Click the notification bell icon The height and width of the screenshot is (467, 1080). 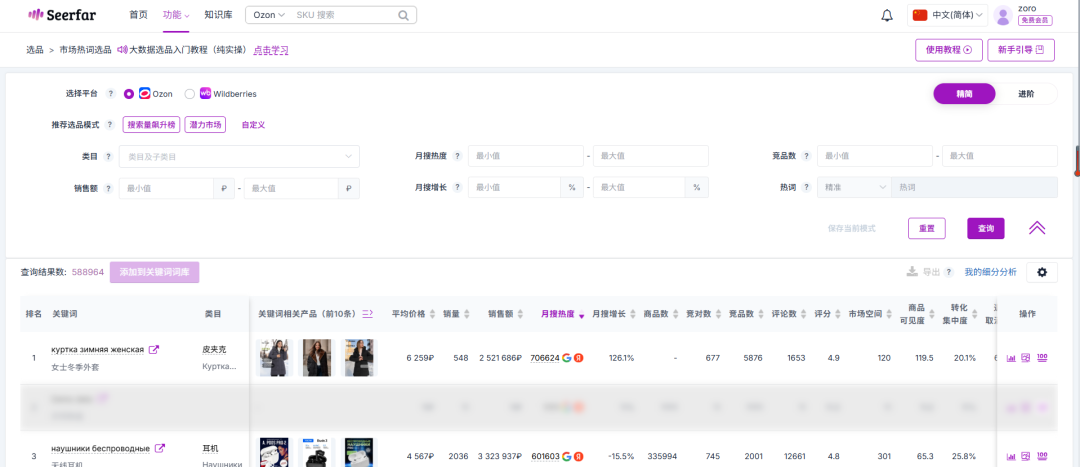click(x=886, y=15)
